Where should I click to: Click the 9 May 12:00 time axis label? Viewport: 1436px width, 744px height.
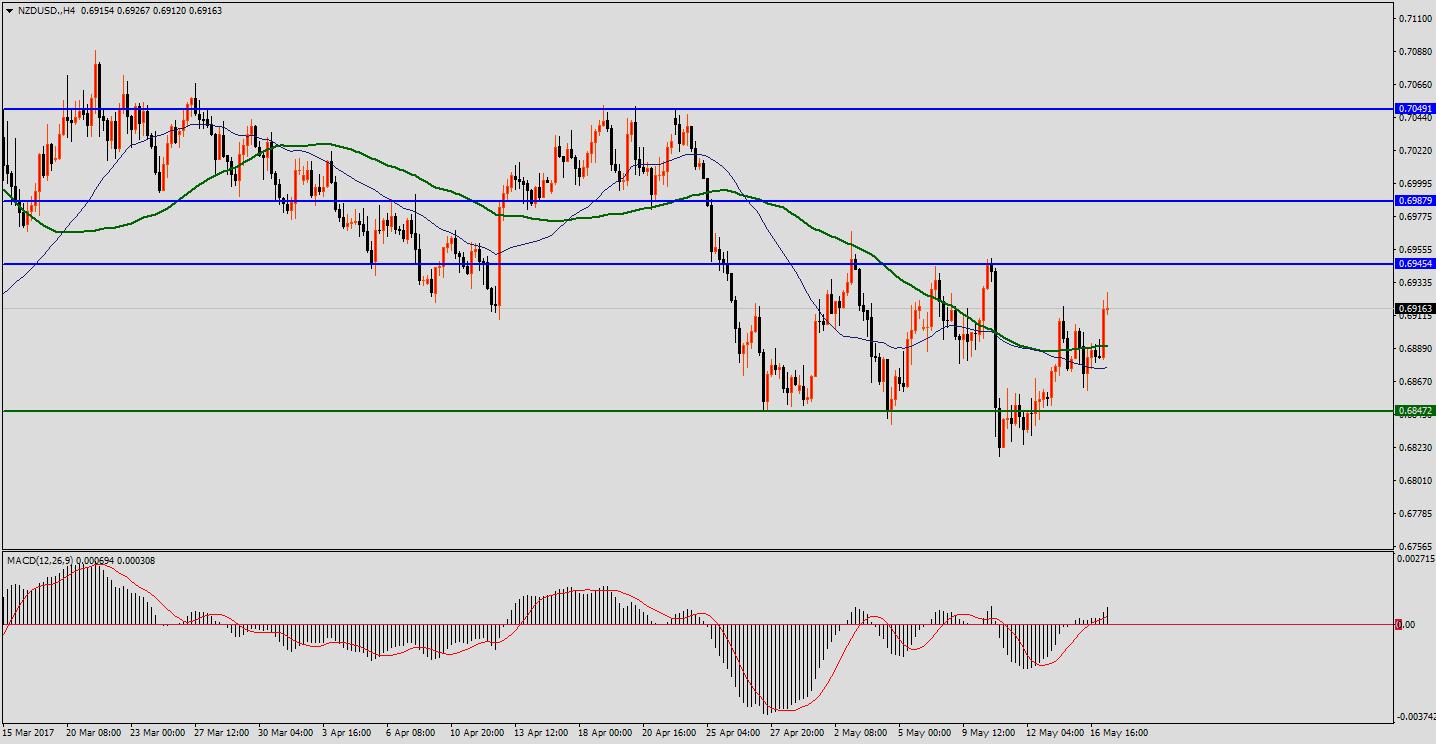click(990, 733)
